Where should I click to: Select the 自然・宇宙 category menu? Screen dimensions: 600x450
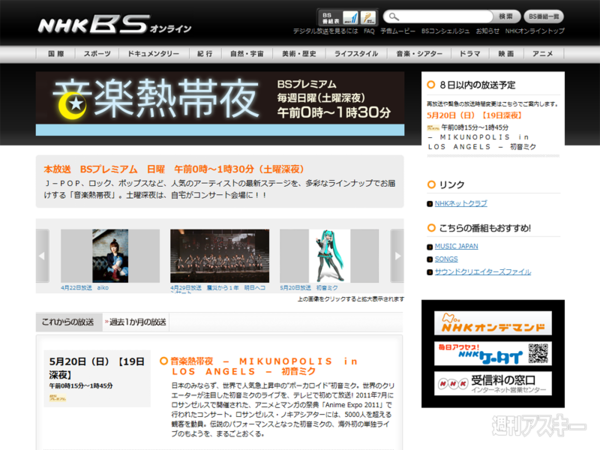[247, 54]
